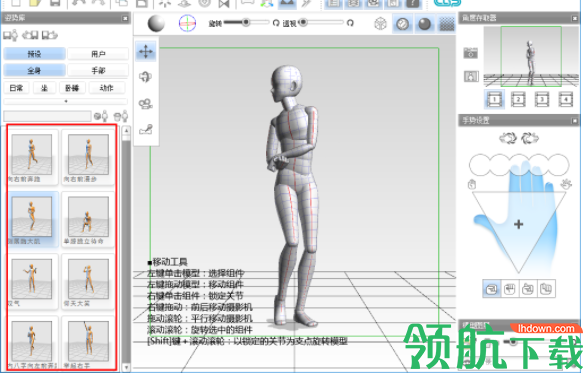Select the camera tool in vertical toolbar

coord(146,103)
